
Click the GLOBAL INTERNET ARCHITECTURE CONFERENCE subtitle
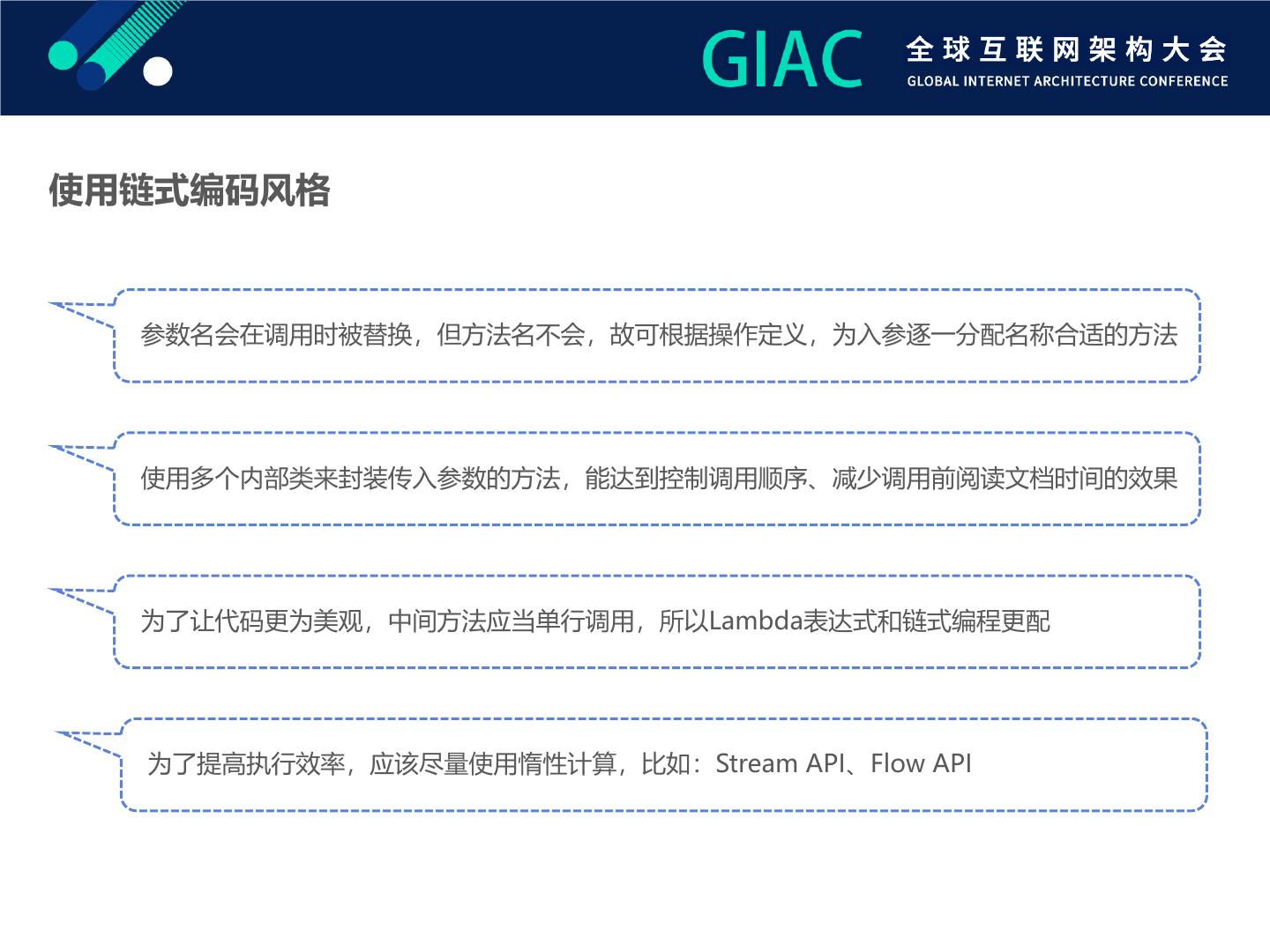1067,81
